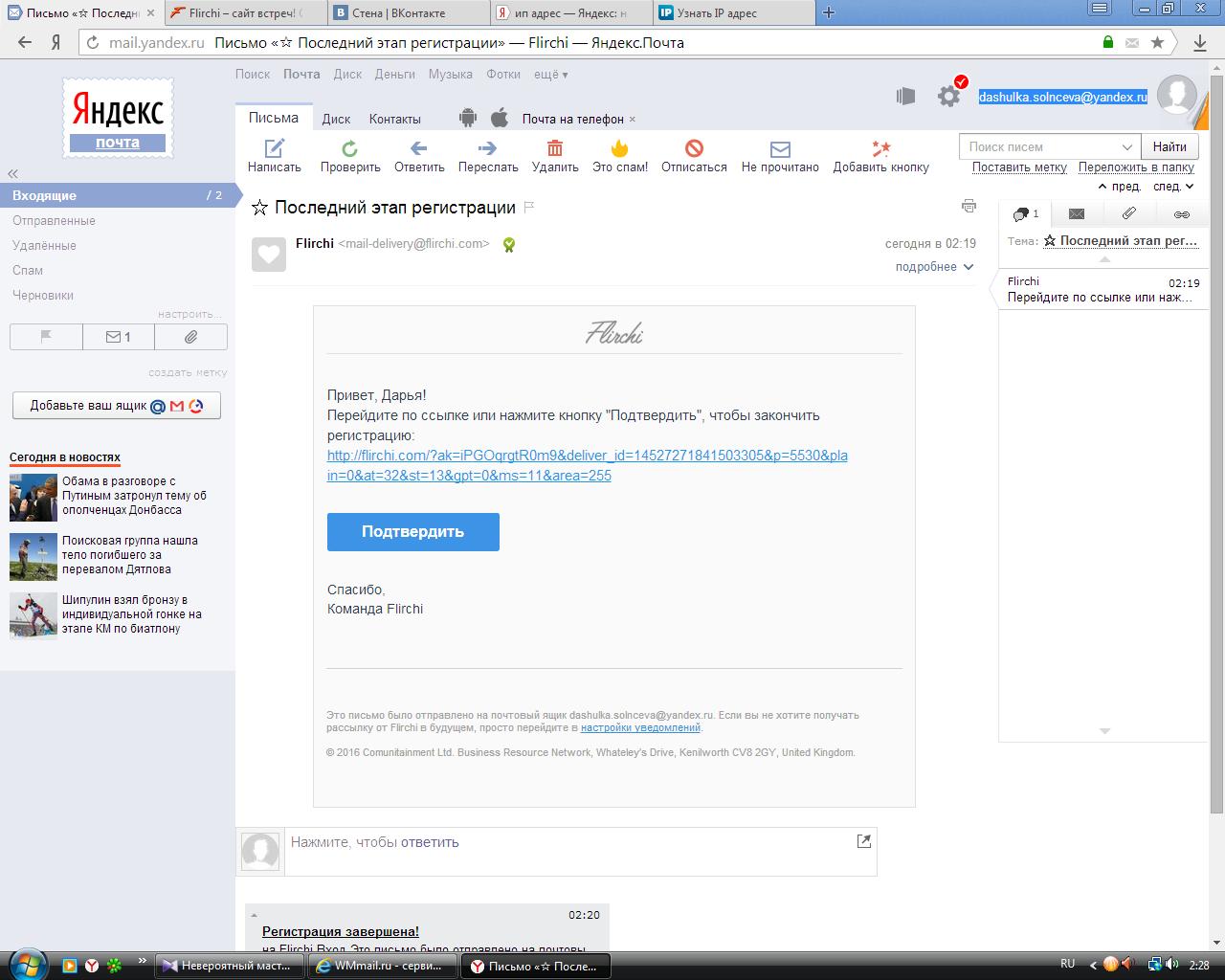Filter flagged letters in sidebar

(46, 337)
